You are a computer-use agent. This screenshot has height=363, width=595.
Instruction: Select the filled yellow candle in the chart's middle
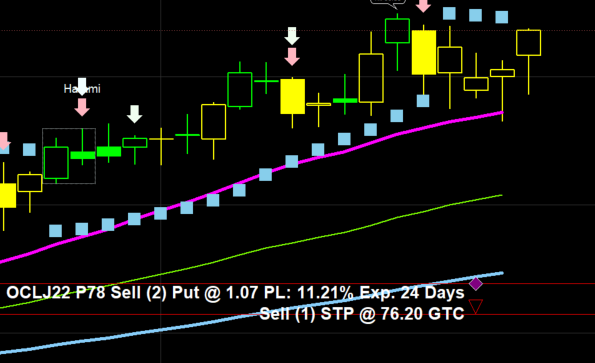tap(292, 96)
